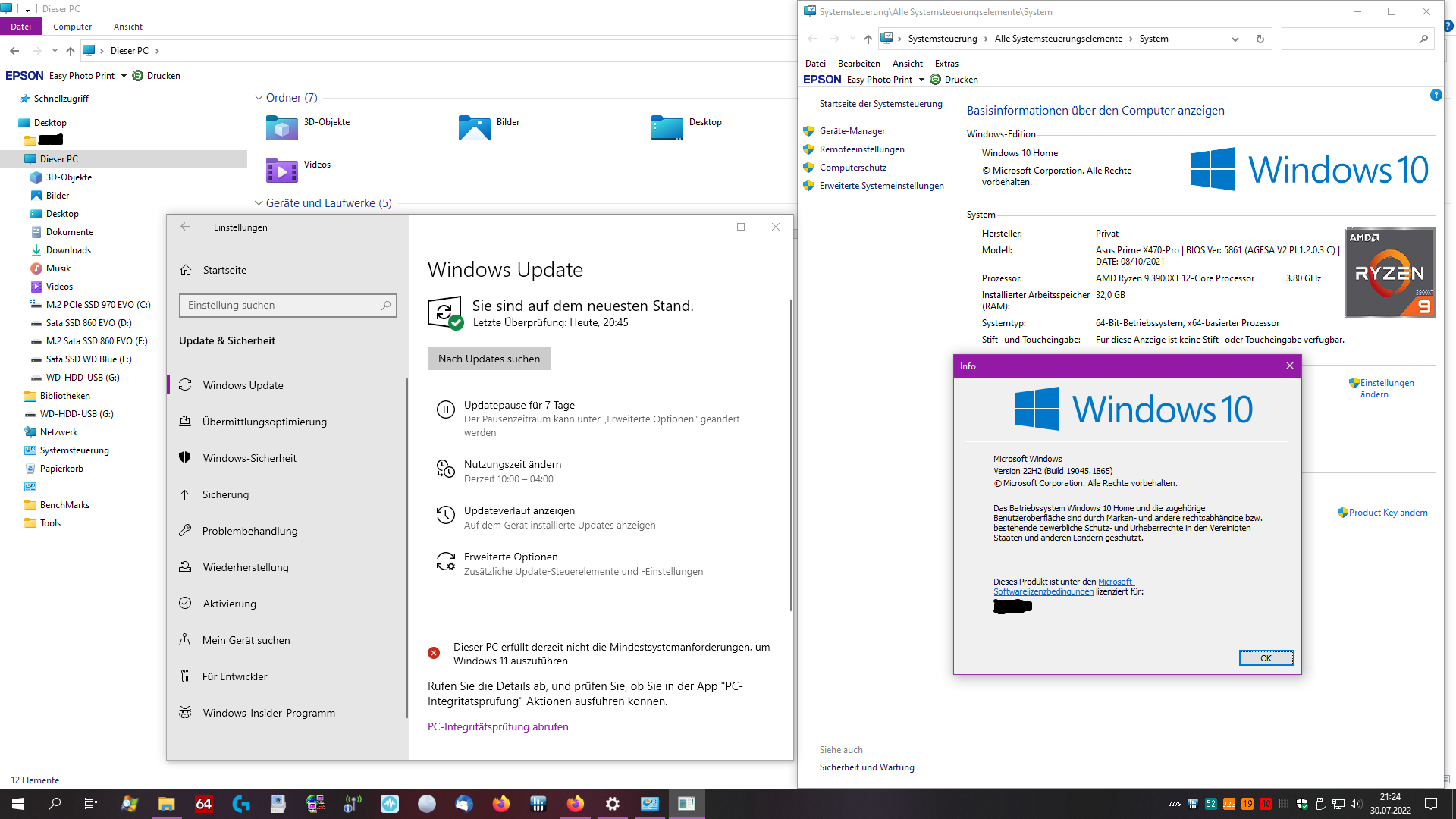Click the Updatepause für 7 Tage pause icon
This screenshot has height=819, width=1456.
coord(445,409)
